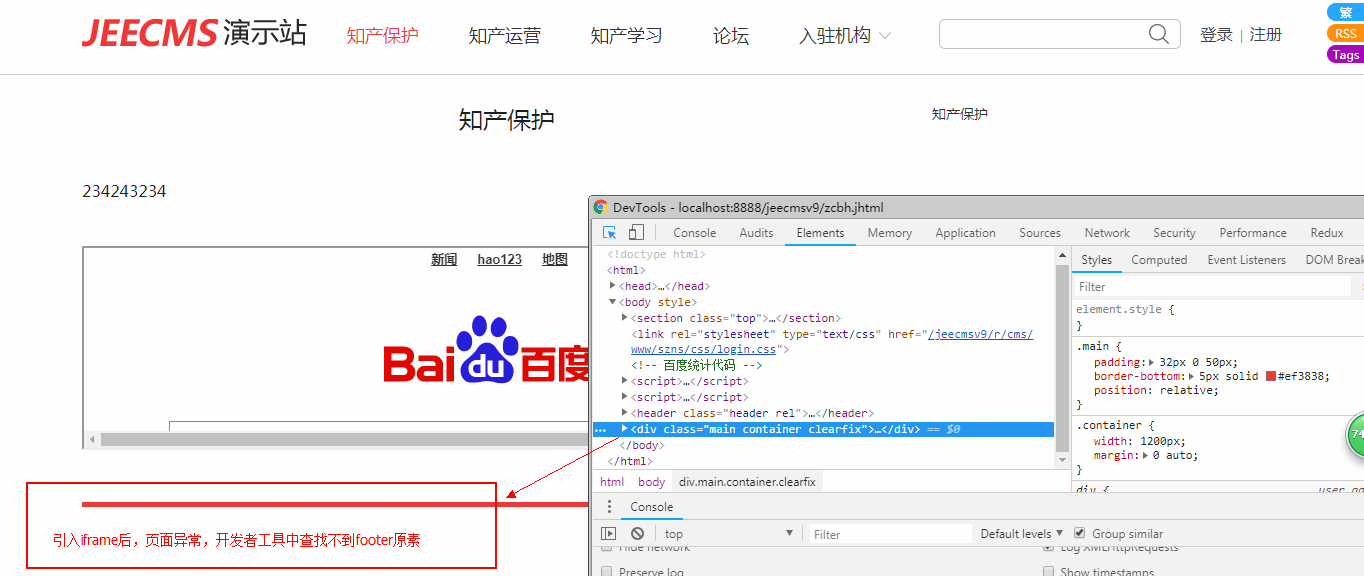Click the three dots beside selected div row
Viewport: 1364px width, 576px height.
coord(600,429)
